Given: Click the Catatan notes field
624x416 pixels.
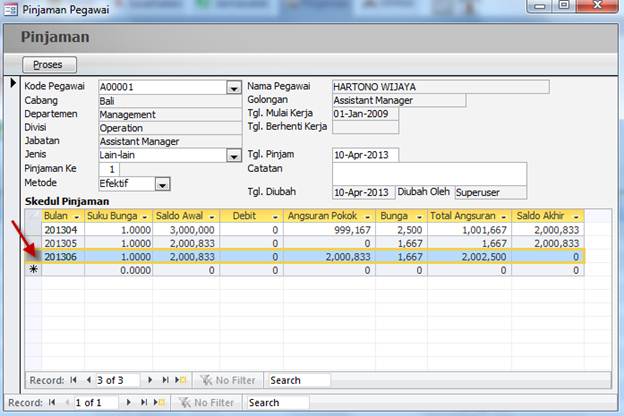Looking at the screenshot, I should tap(429, 174).
